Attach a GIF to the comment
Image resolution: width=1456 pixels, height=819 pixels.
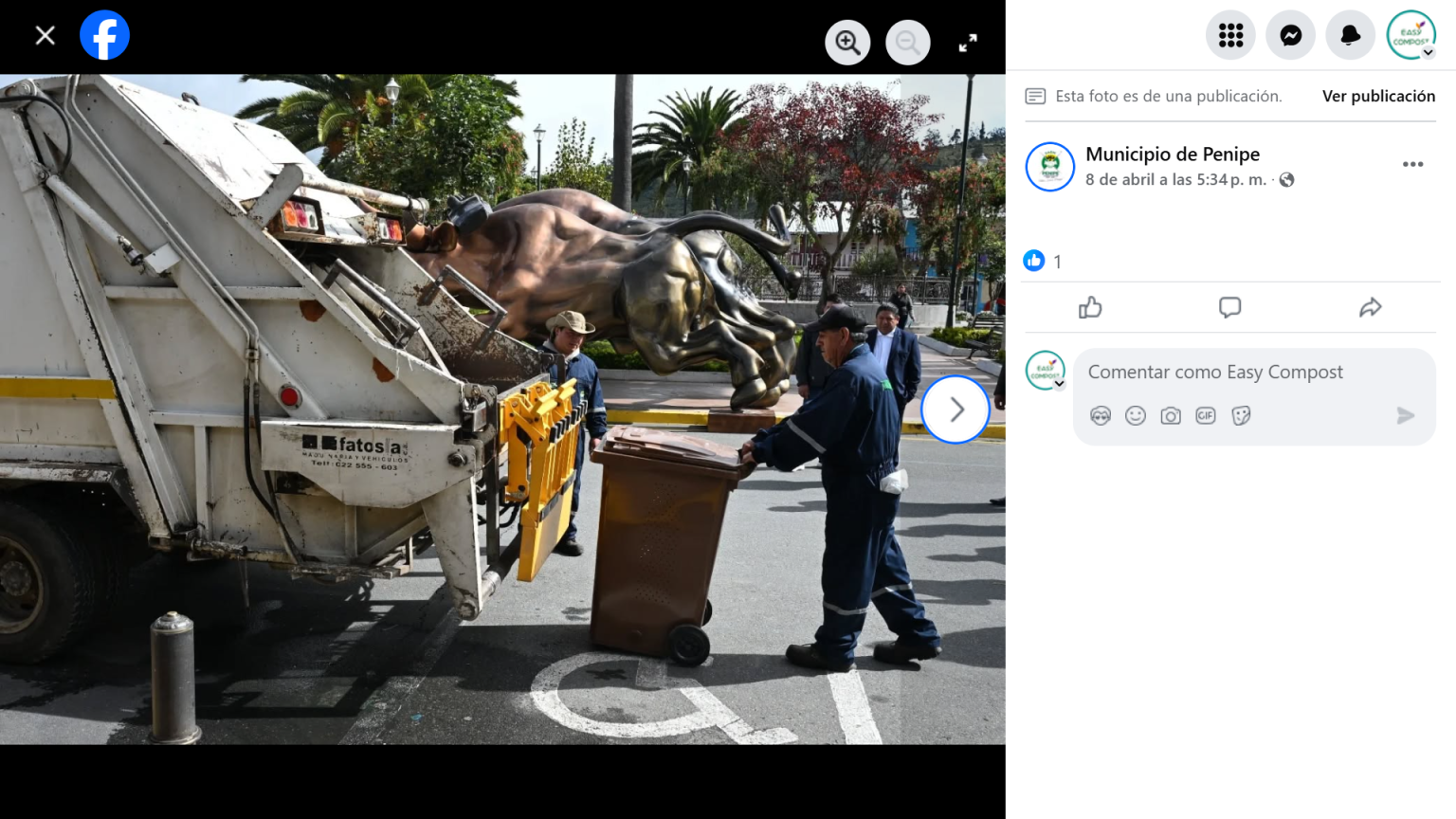[1205, 415]
